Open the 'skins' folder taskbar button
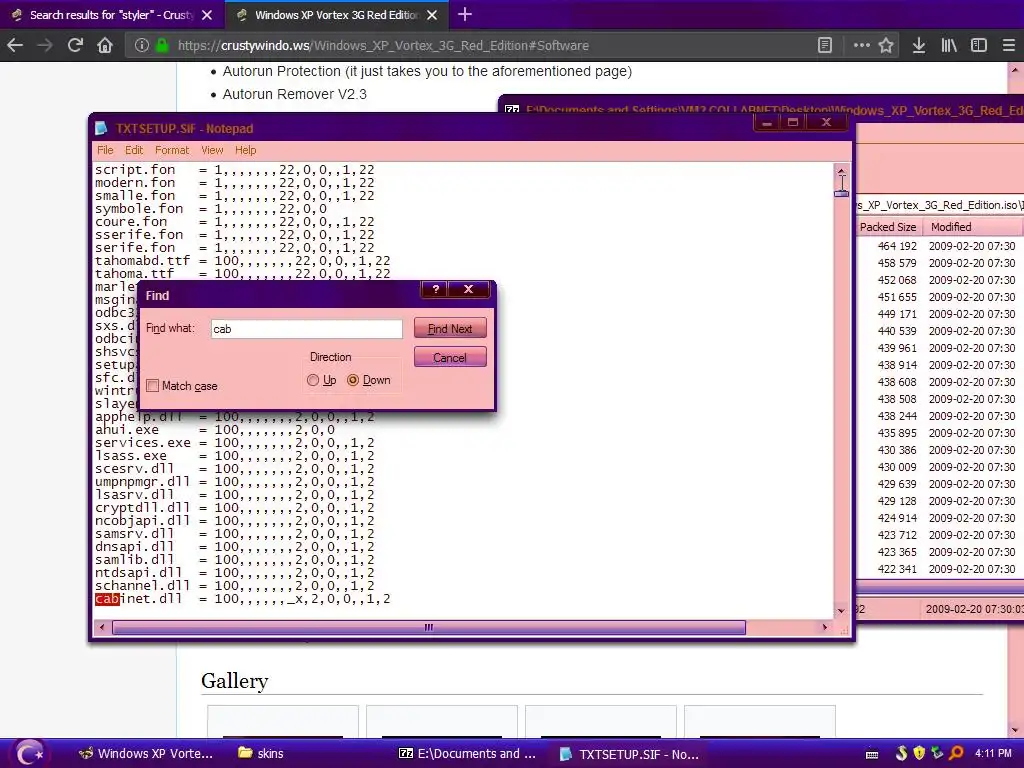Image resolution: width=1024 pixels, height=768 pixels. [261, 754]
